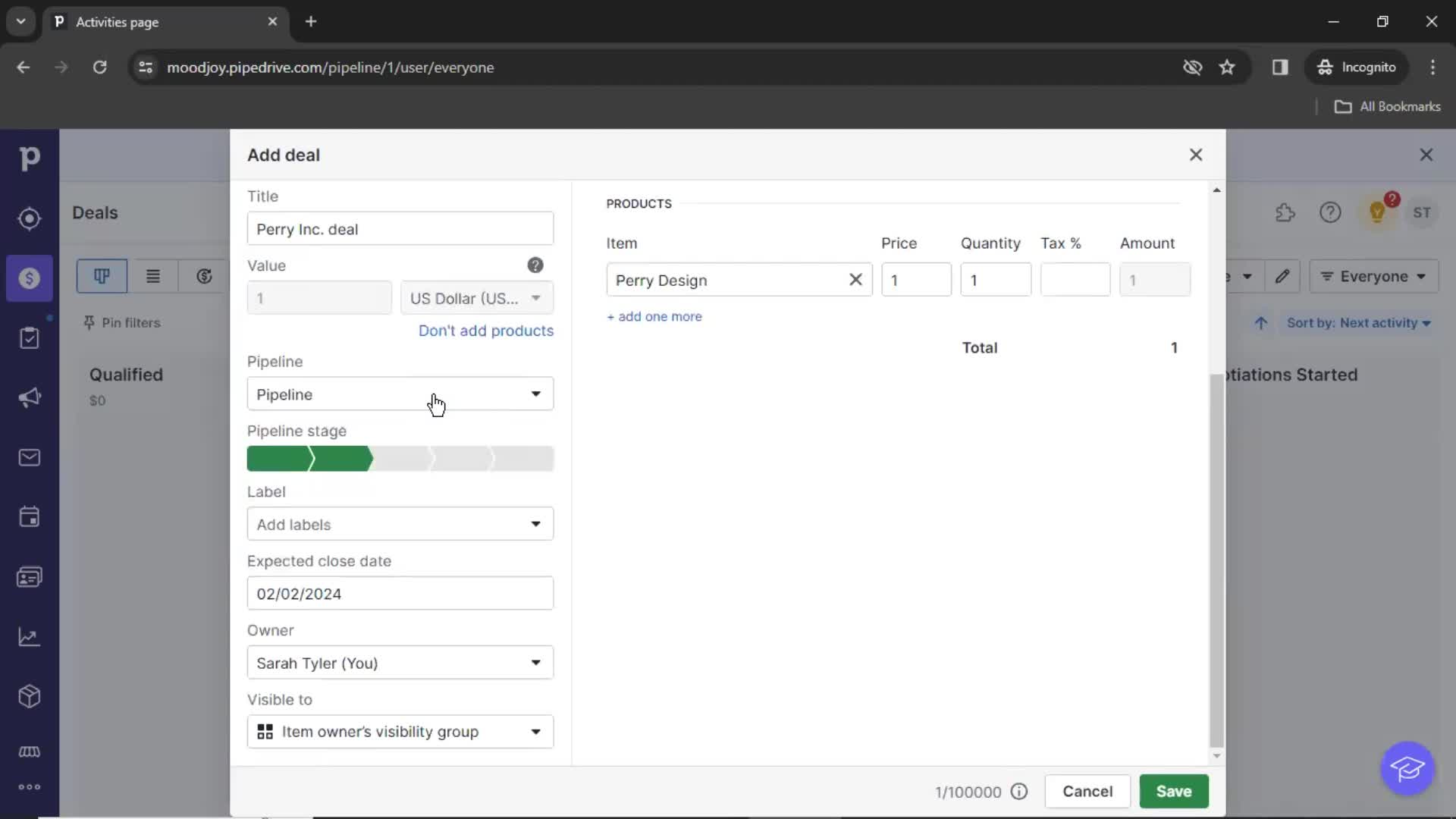
Task: Click the Expected close date input field
Action: (x=400, y=594)
